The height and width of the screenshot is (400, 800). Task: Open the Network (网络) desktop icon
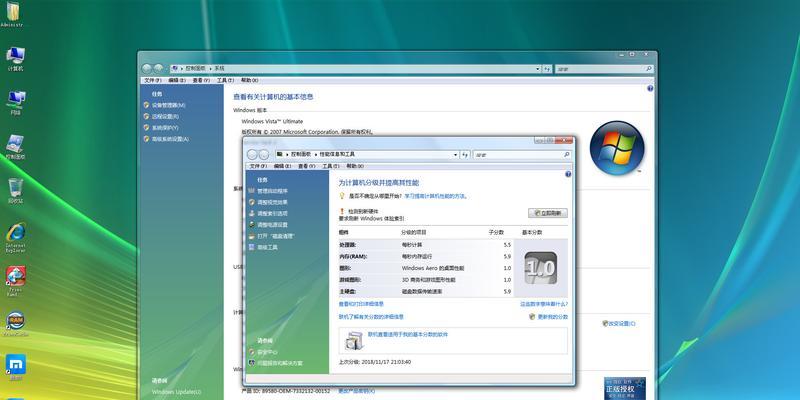click(15, 103)
